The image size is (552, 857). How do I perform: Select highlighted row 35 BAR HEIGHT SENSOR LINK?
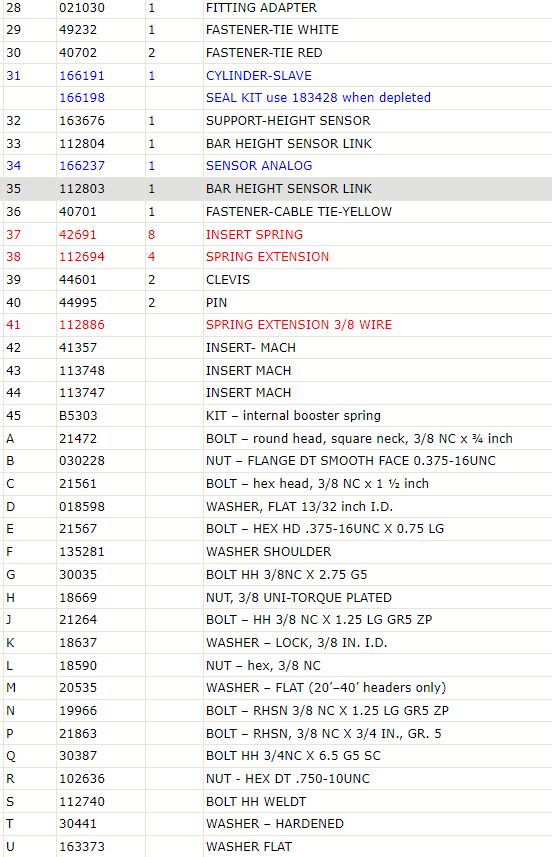[276, 189]
